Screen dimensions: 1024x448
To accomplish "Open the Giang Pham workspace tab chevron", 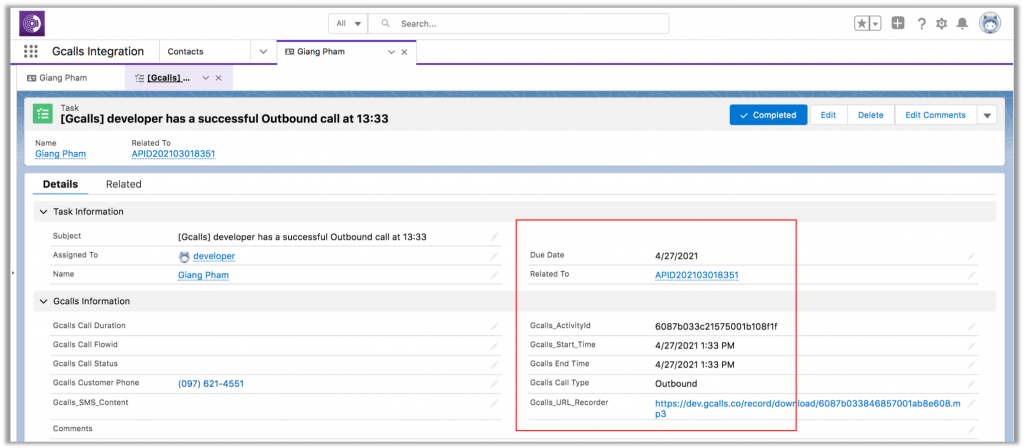I will [x=391, y=52].
